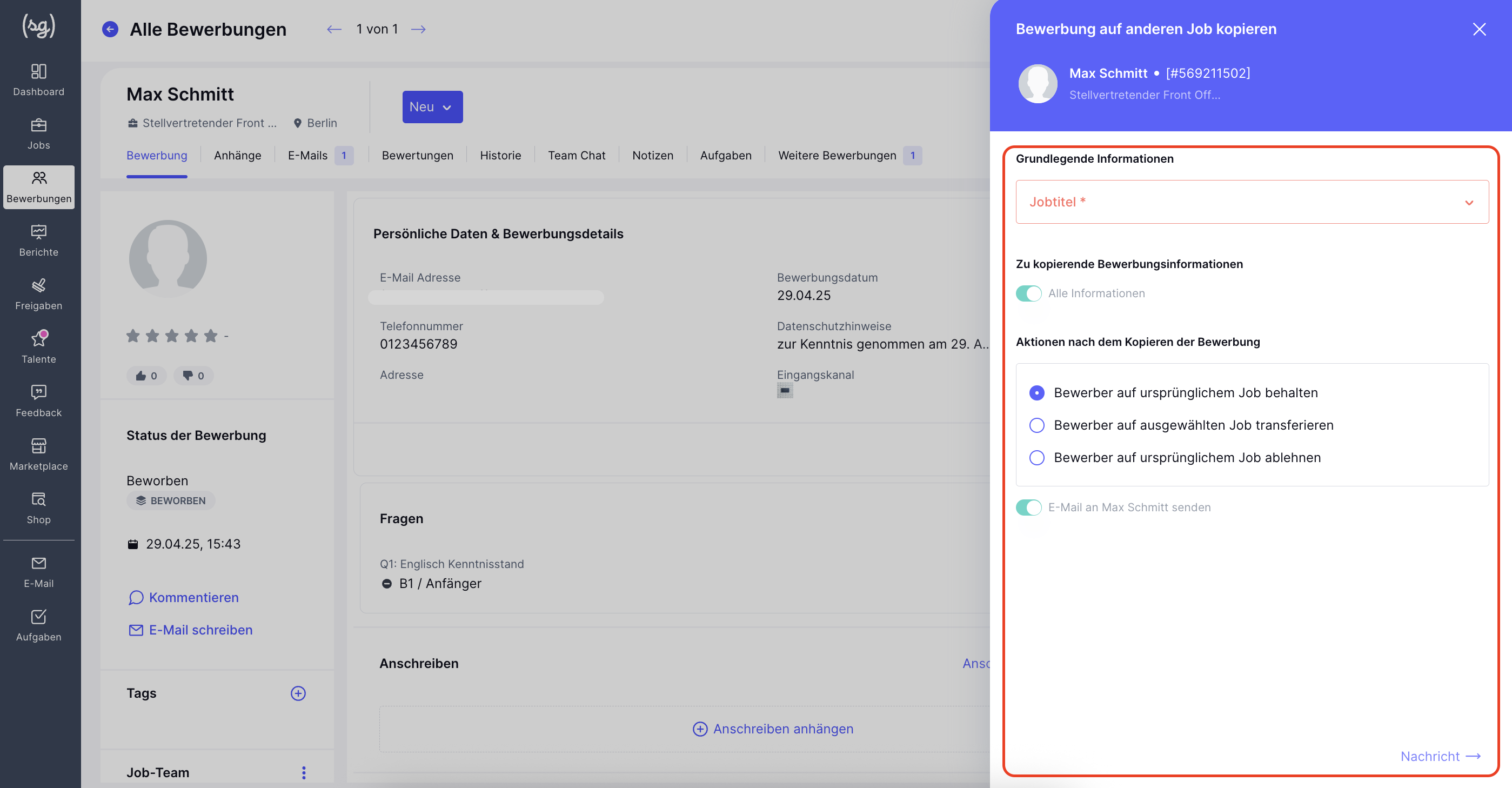Switch to Weitere Bewerbungen tab
Screen dimensions: 1512x788
pos(850,156)
